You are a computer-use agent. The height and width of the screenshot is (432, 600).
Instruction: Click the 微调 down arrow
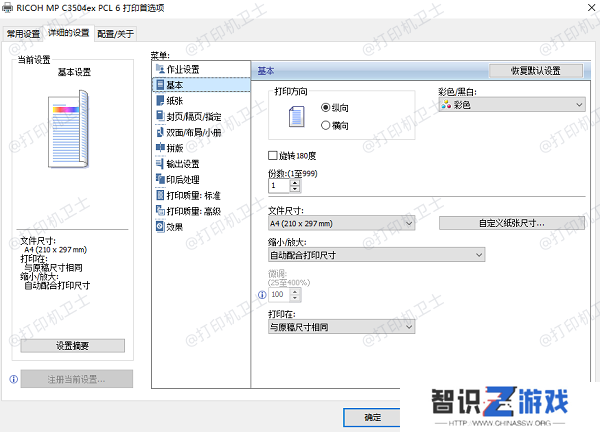tap(295, 298)
